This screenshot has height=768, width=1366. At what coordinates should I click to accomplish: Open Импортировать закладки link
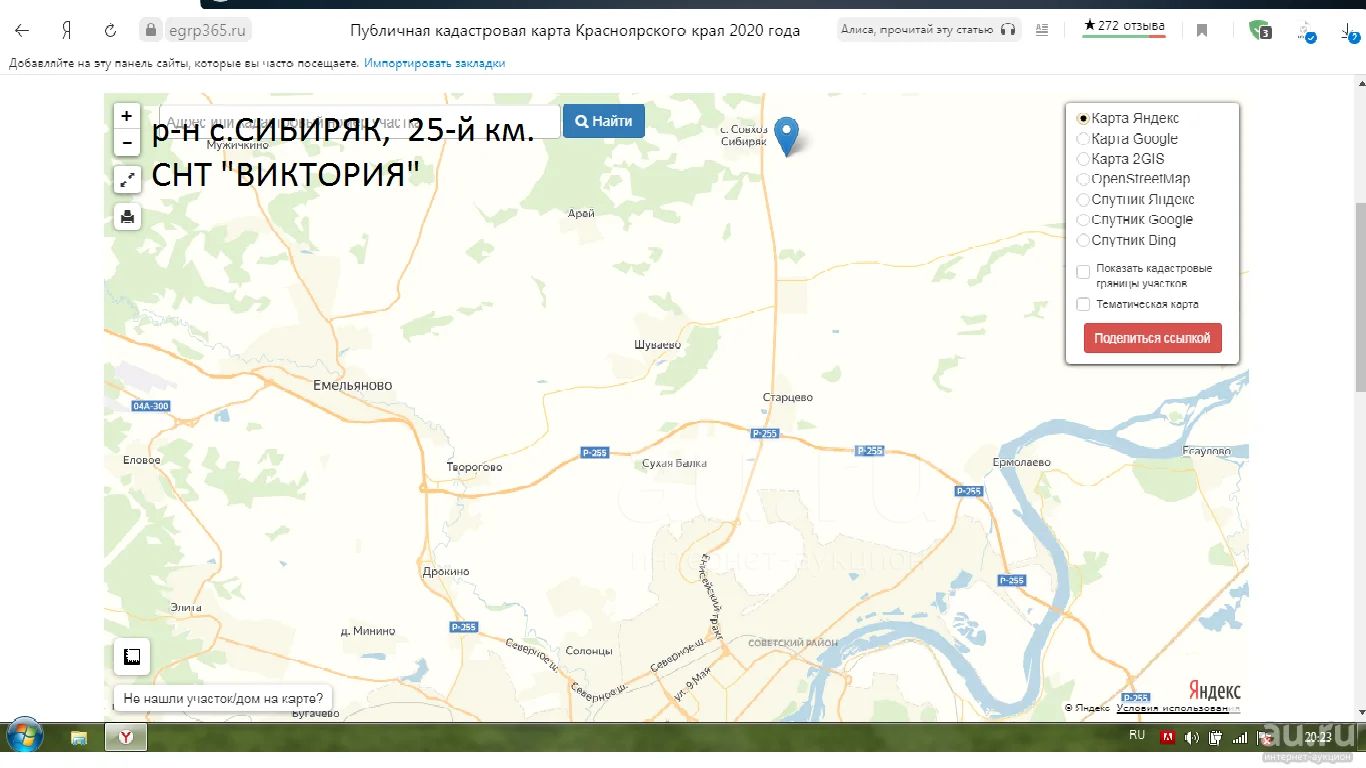click(x=434, y=63)
